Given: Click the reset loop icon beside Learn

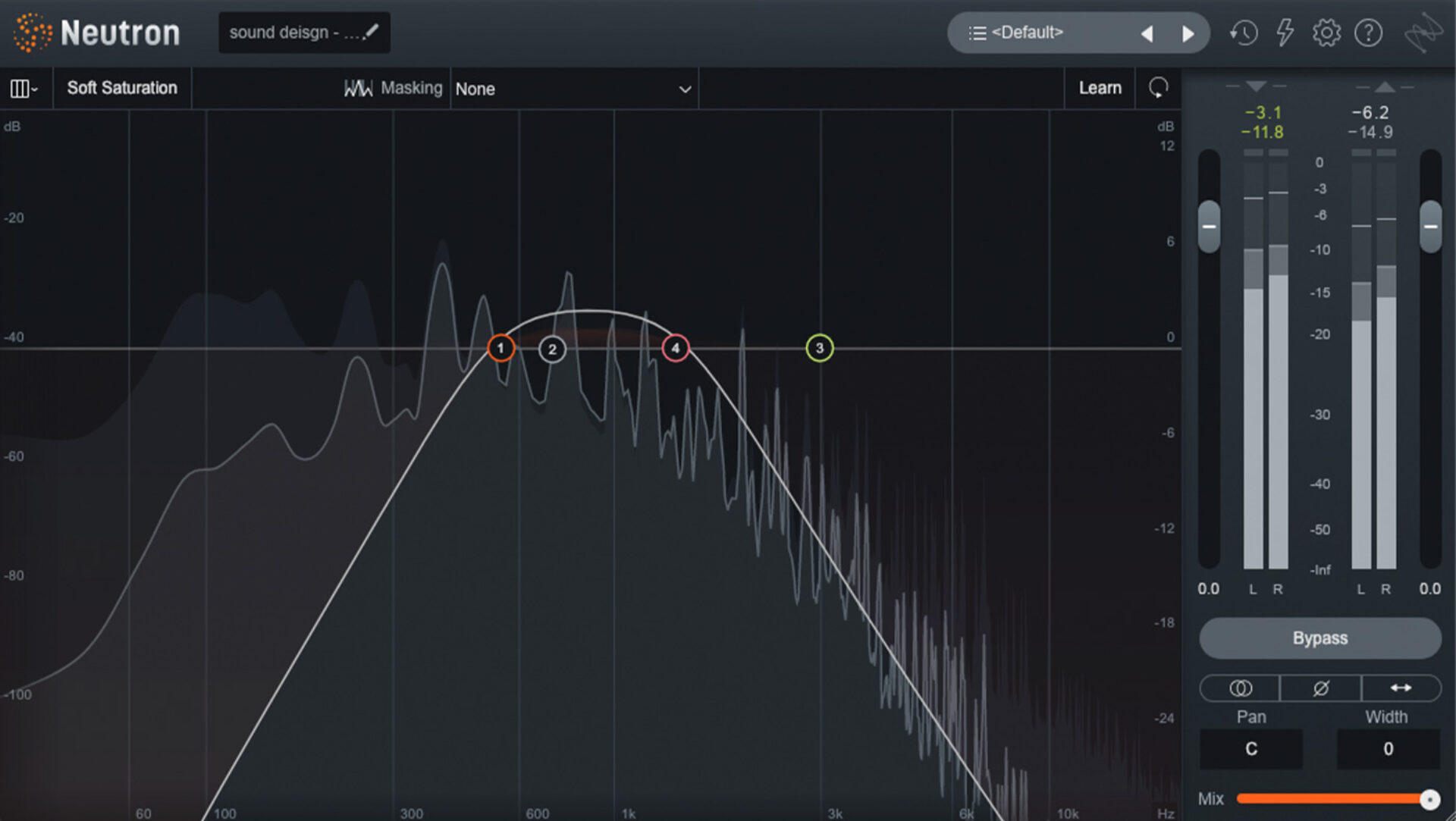Looking at the screenshot, I should pos(1158,88).
